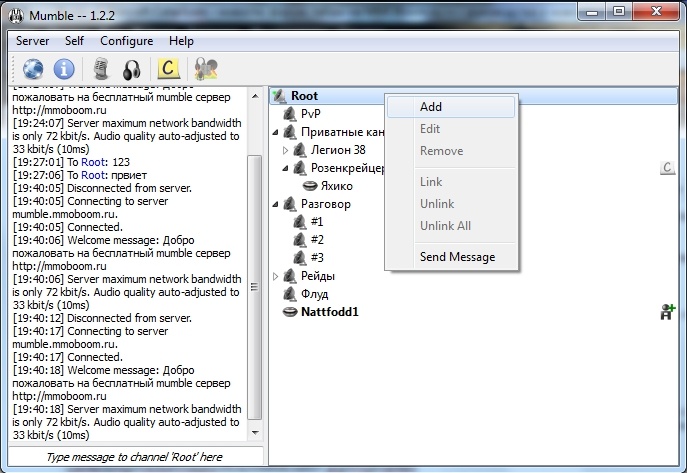This screenshot has width=687, height=473.
Task: Open the server Information icon
Action: tap(64, 69)
